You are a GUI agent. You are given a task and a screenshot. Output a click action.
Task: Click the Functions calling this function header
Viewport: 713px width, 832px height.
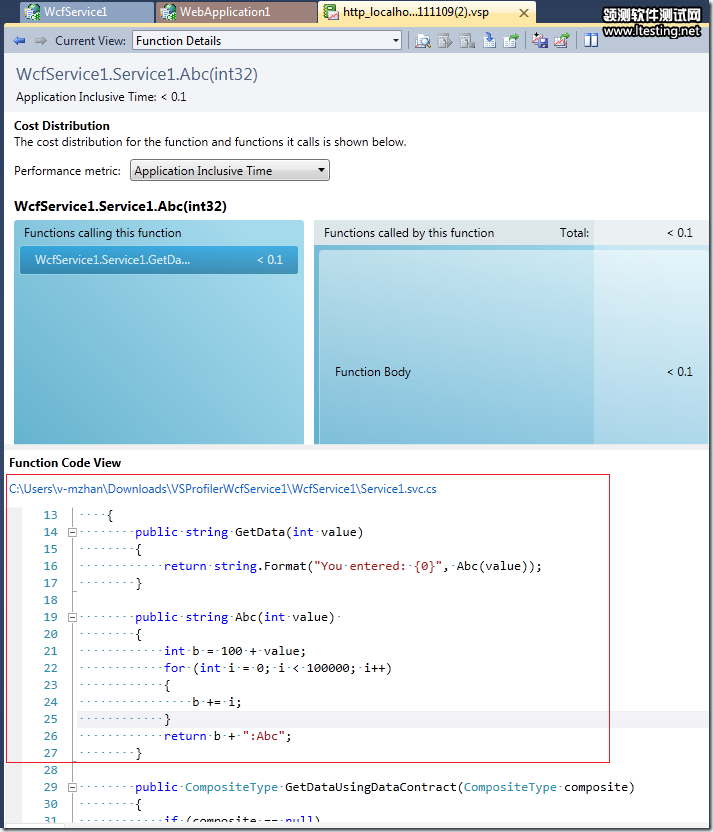(102, 233)
